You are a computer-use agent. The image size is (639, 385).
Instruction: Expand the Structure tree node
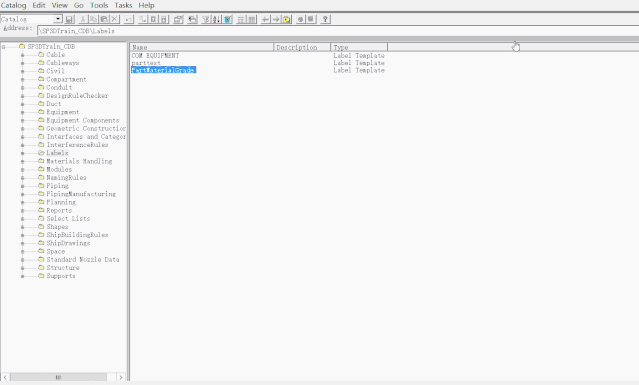[22, 268]
